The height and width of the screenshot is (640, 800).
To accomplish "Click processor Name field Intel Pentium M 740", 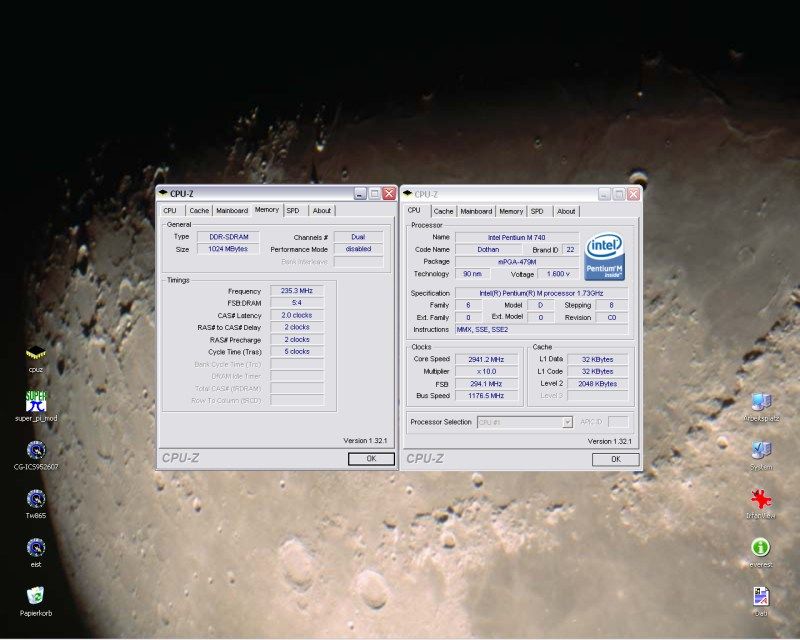I will (x=517, y=237).
